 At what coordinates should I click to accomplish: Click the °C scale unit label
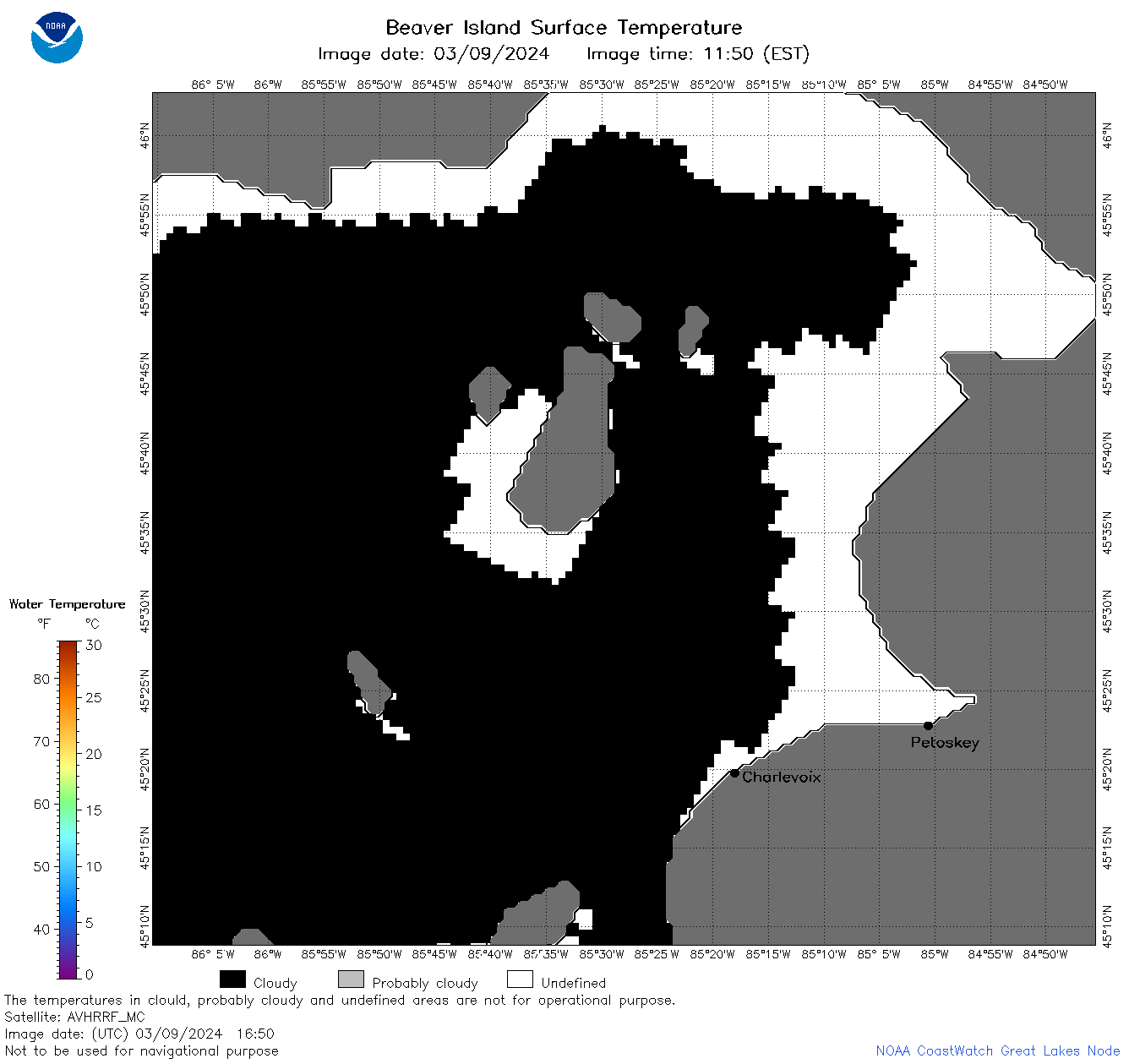pos(92,624)
